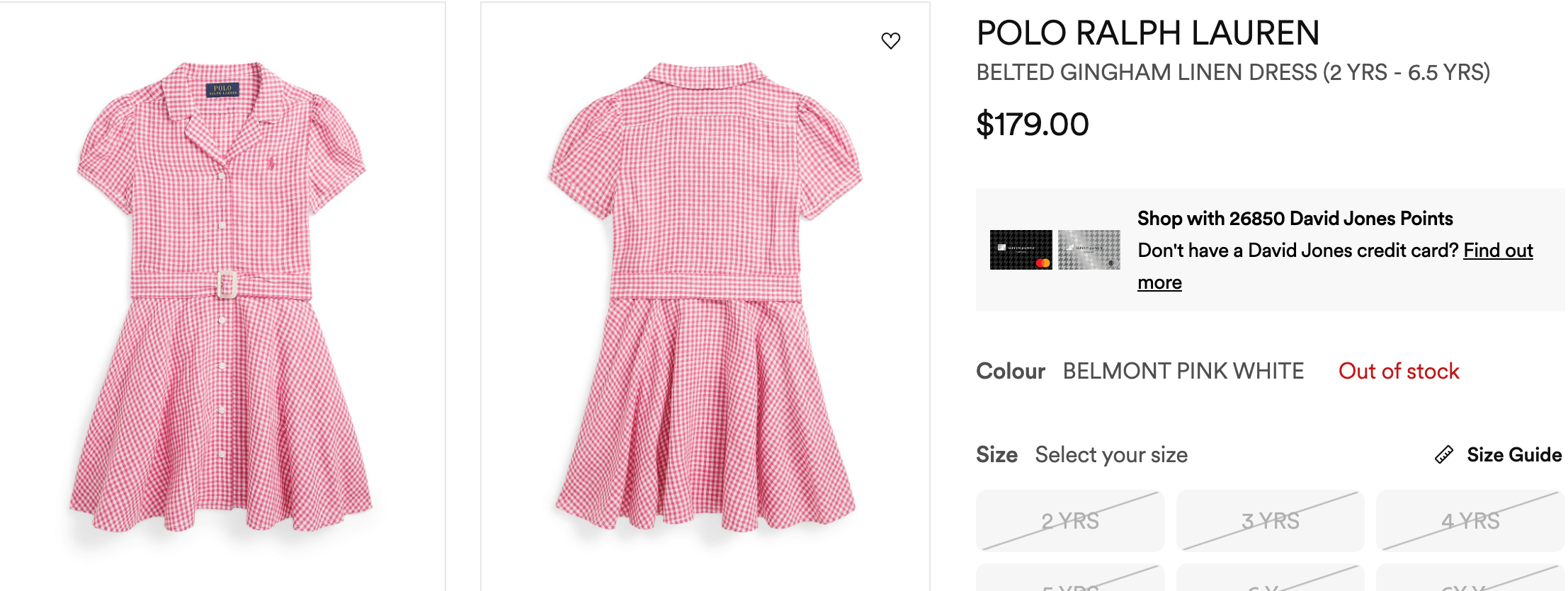
Task: Select the 2 YRS size option
Action: click(x=1069, y=521)
